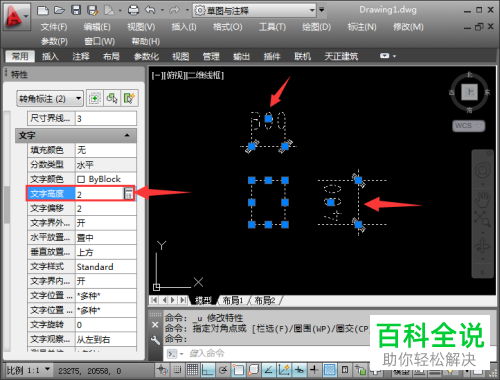Screen dimensions: 500x380
Task: Click the Redo arrow icon
Action: [x=174, y=10]
